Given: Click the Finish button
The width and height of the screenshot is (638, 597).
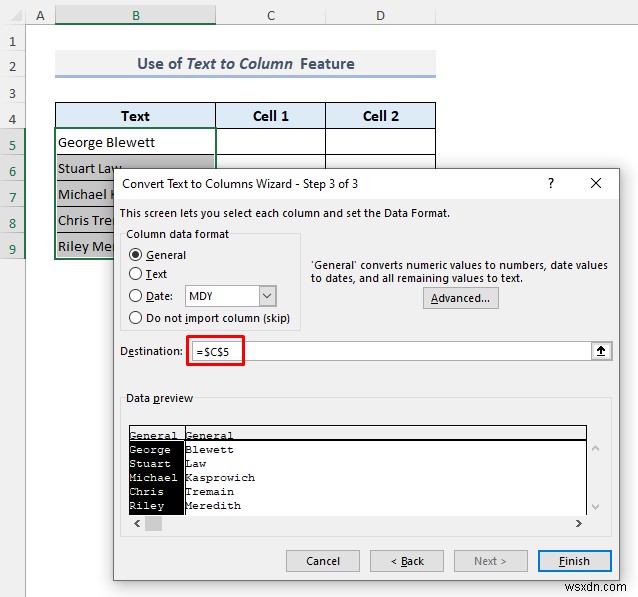Looking at the screenshot, I should point(575,561).
